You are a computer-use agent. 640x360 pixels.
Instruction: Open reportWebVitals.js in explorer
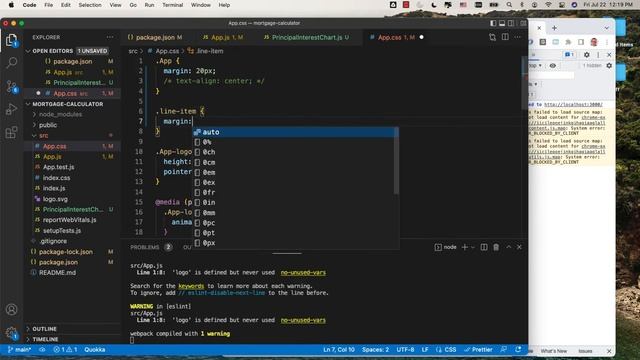[x=69, y=220]
